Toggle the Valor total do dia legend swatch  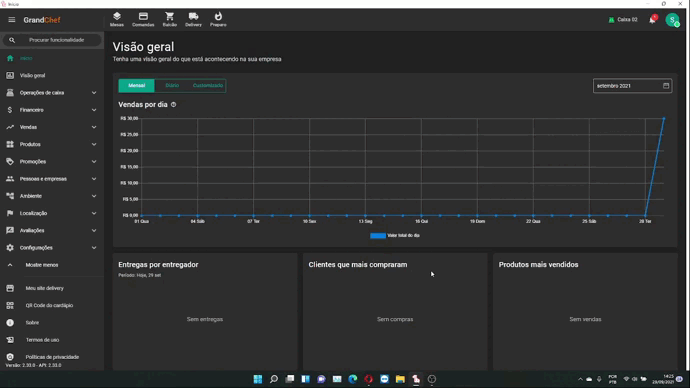click(x=378, y=235)
